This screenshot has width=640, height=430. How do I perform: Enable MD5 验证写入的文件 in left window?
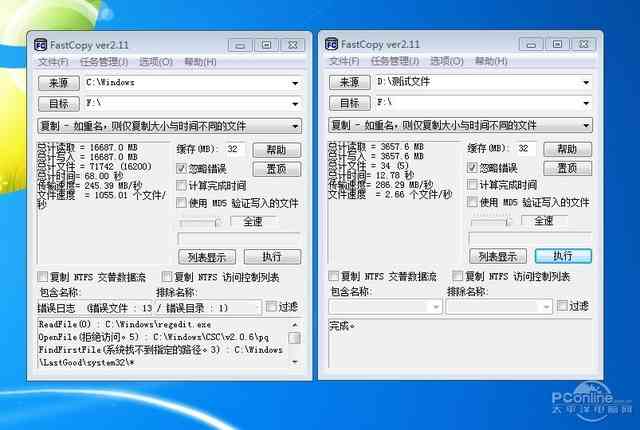click(182, 203)
